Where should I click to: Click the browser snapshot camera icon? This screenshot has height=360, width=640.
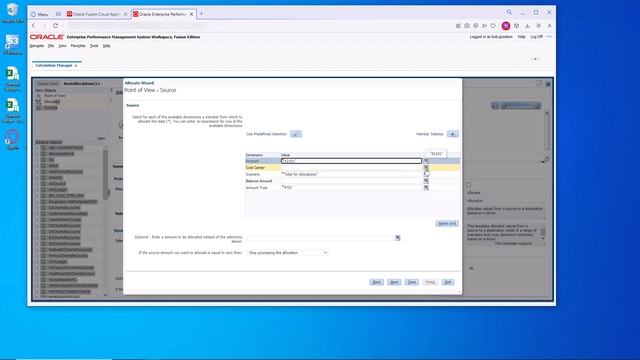[467, 26]
